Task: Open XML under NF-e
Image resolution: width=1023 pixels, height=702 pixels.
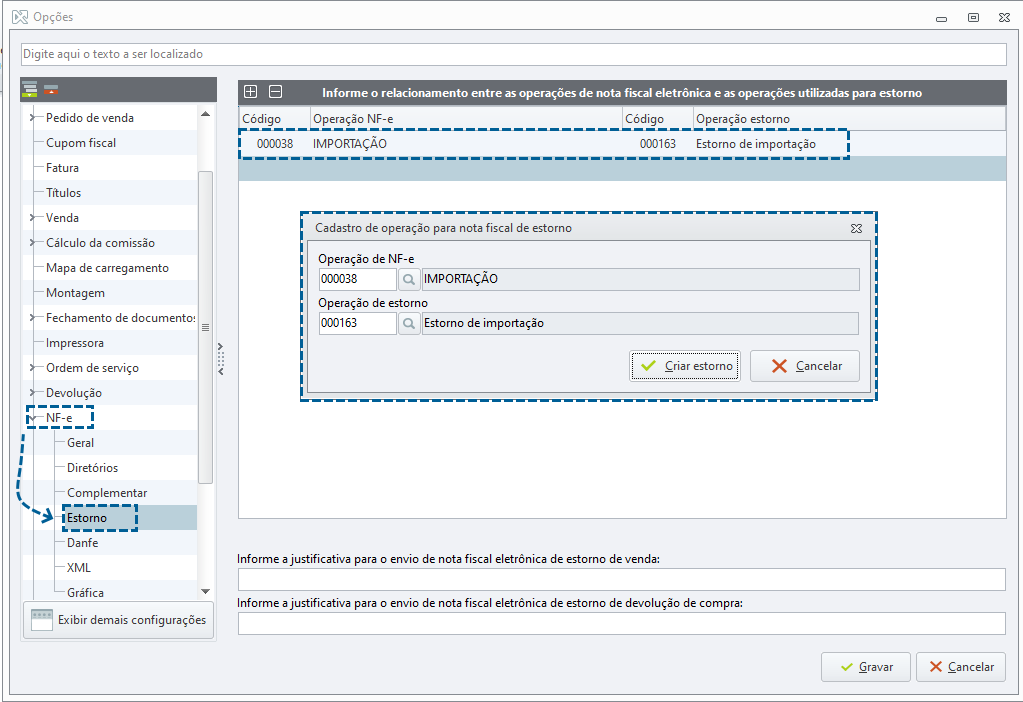Action: [78, 568]
